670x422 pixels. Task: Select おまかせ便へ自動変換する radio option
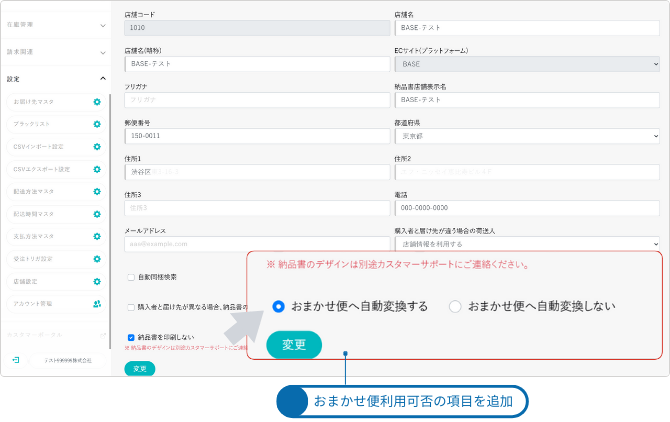tap(278, 306)
